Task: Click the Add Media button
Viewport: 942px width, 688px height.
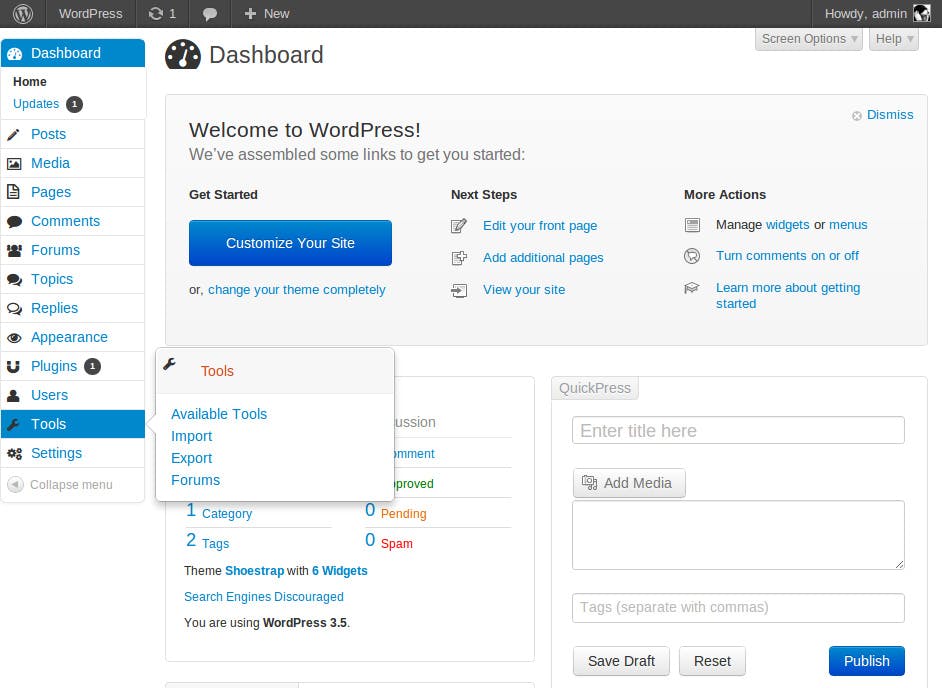Action: (x=629, y=483)
